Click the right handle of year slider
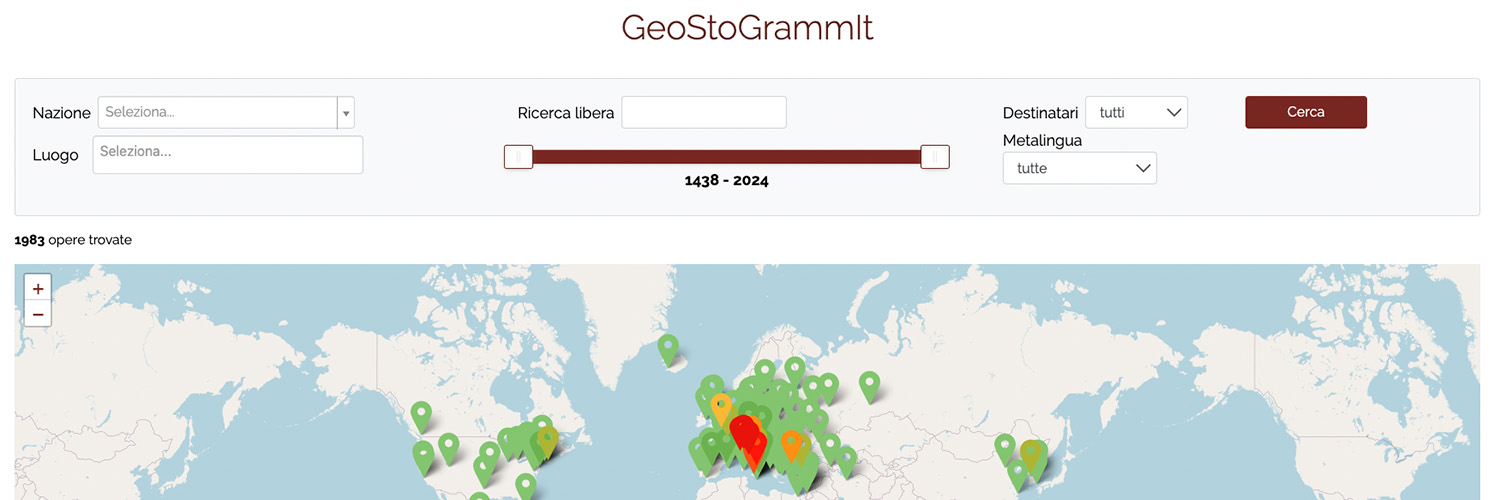1500x500 pixels. pyautogui.click(x=935, y=157)
